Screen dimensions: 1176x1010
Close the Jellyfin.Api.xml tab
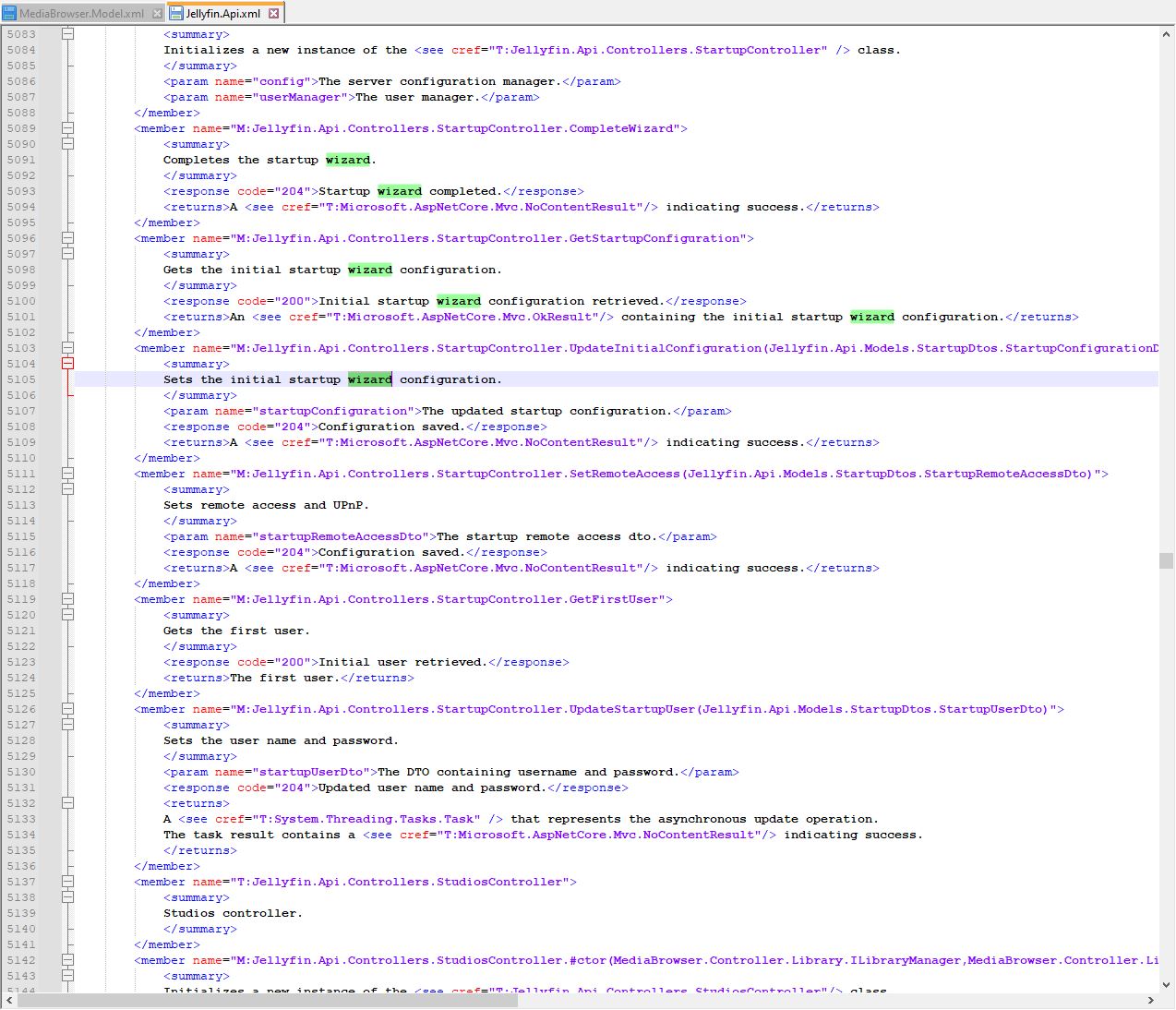(274, 13)
